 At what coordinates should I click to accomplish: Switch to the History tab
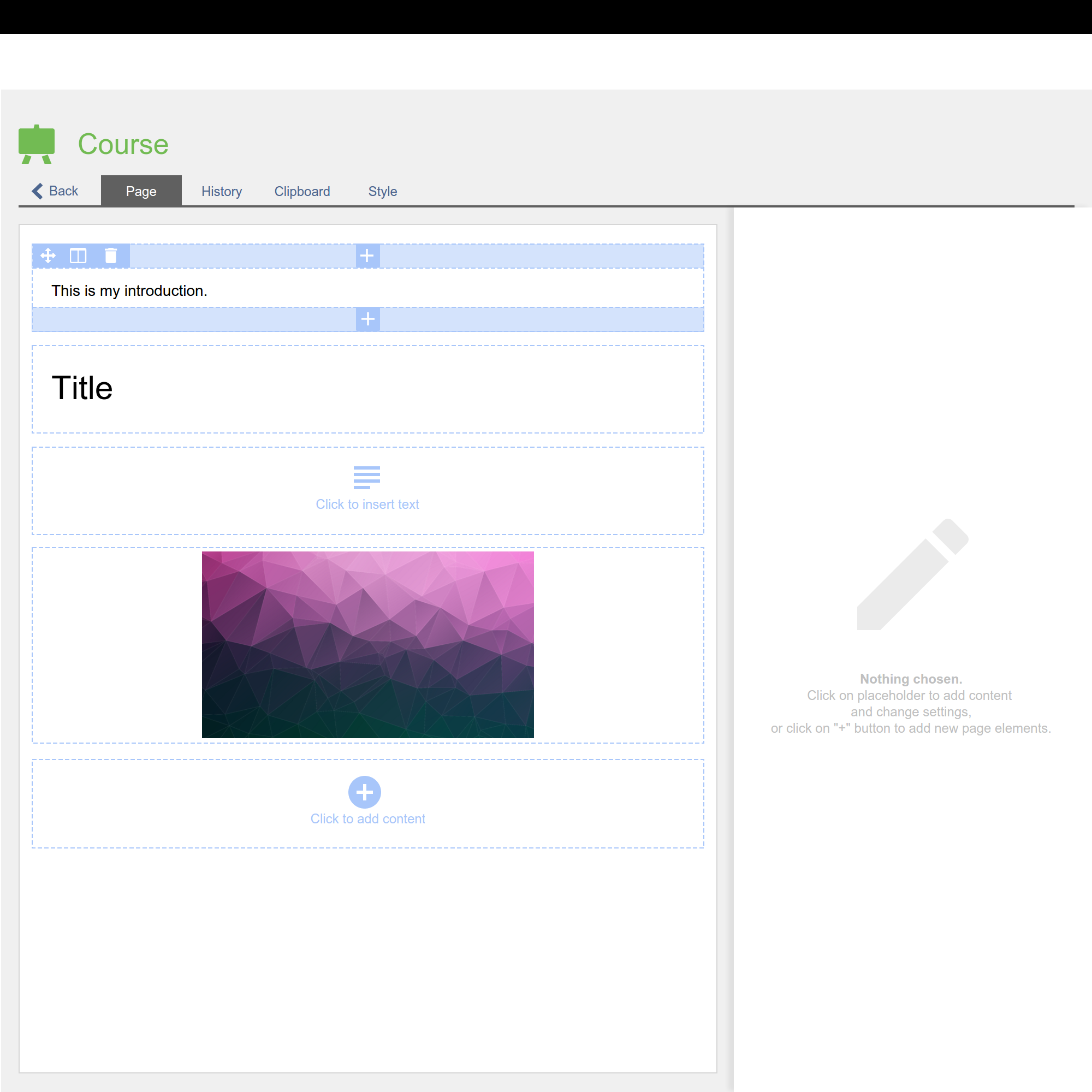pyautogui.click(x=222, y=192)
